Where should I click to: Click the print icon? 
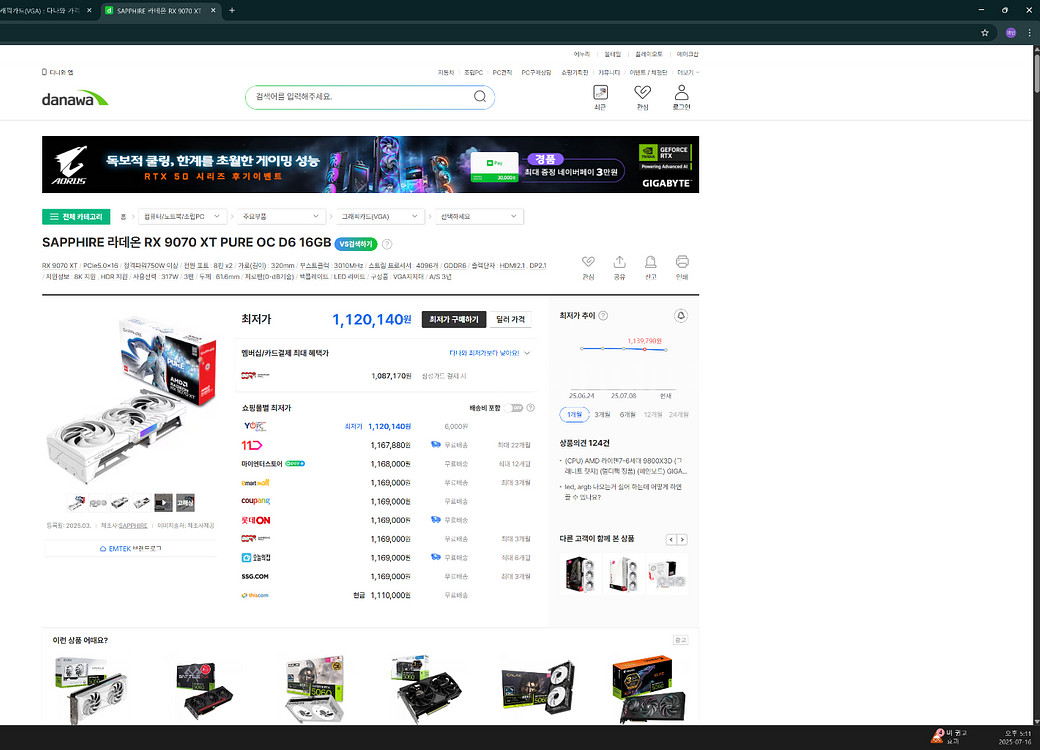point(682,262)
